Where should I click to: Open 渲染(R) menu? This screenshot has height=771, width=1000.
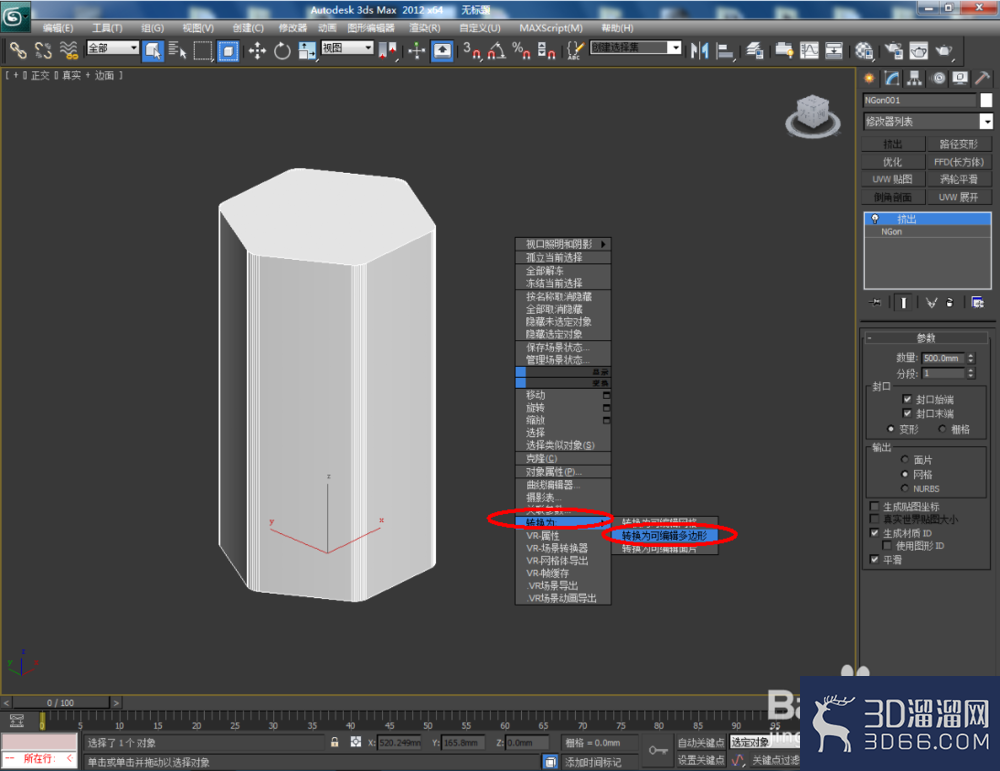425,28
